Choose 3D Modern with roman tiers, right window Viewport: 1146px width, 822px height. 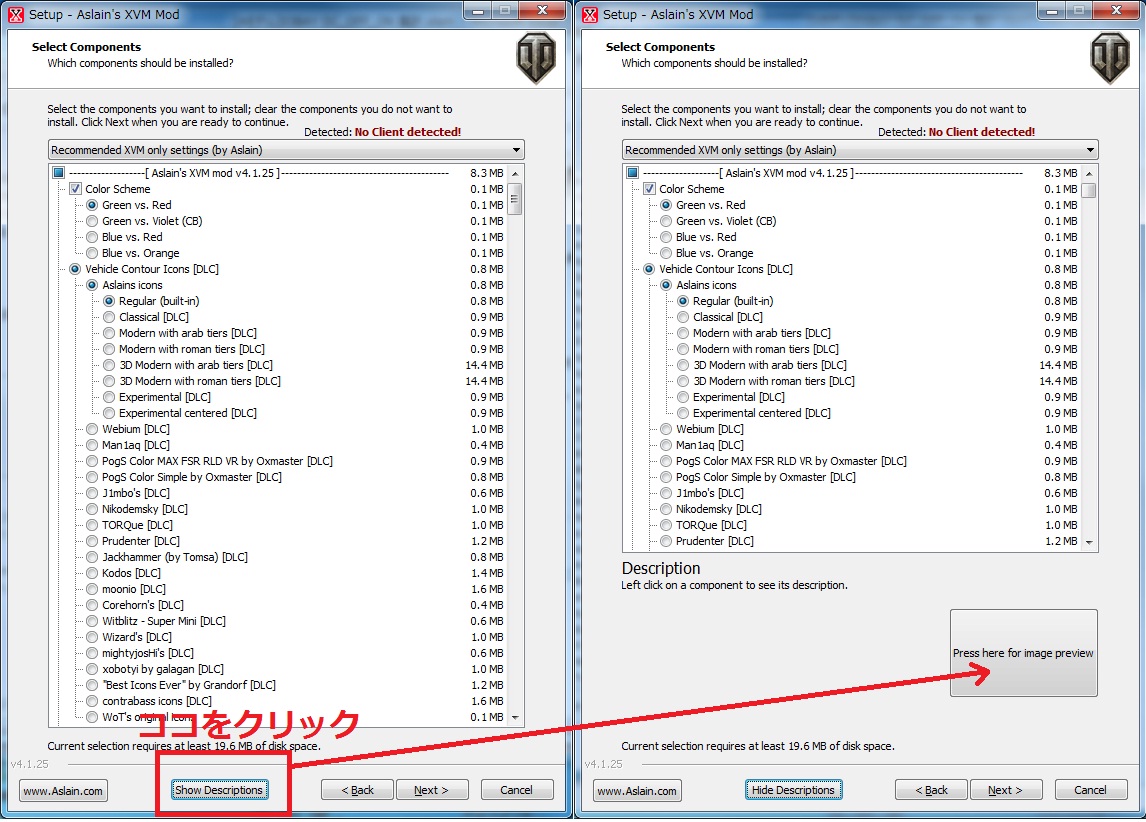click(x=683, y=381)
